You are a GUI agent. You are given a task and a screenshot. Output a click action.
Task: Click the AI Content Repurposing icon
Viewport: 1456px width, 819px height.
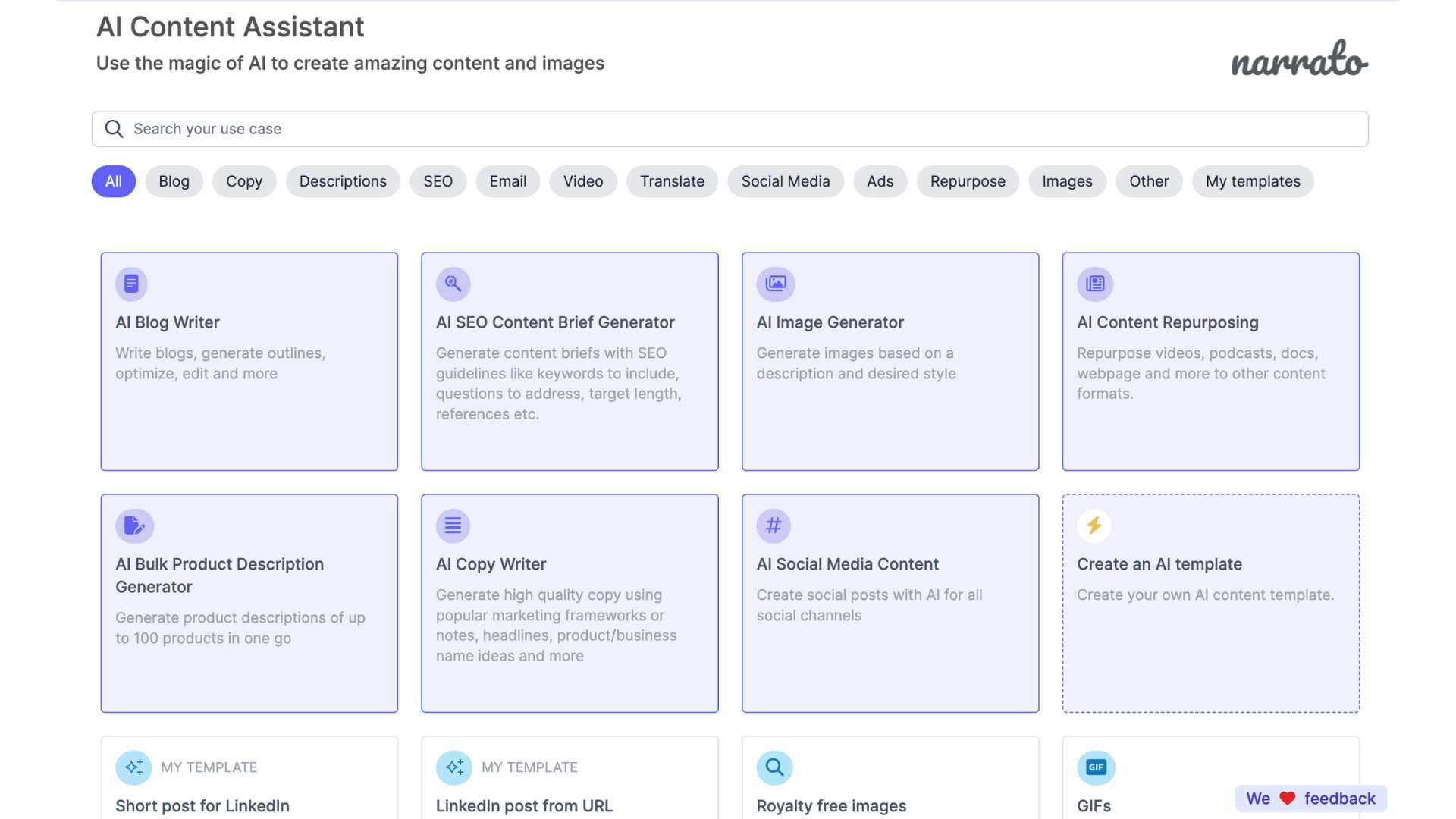[x=1095, y=283]
